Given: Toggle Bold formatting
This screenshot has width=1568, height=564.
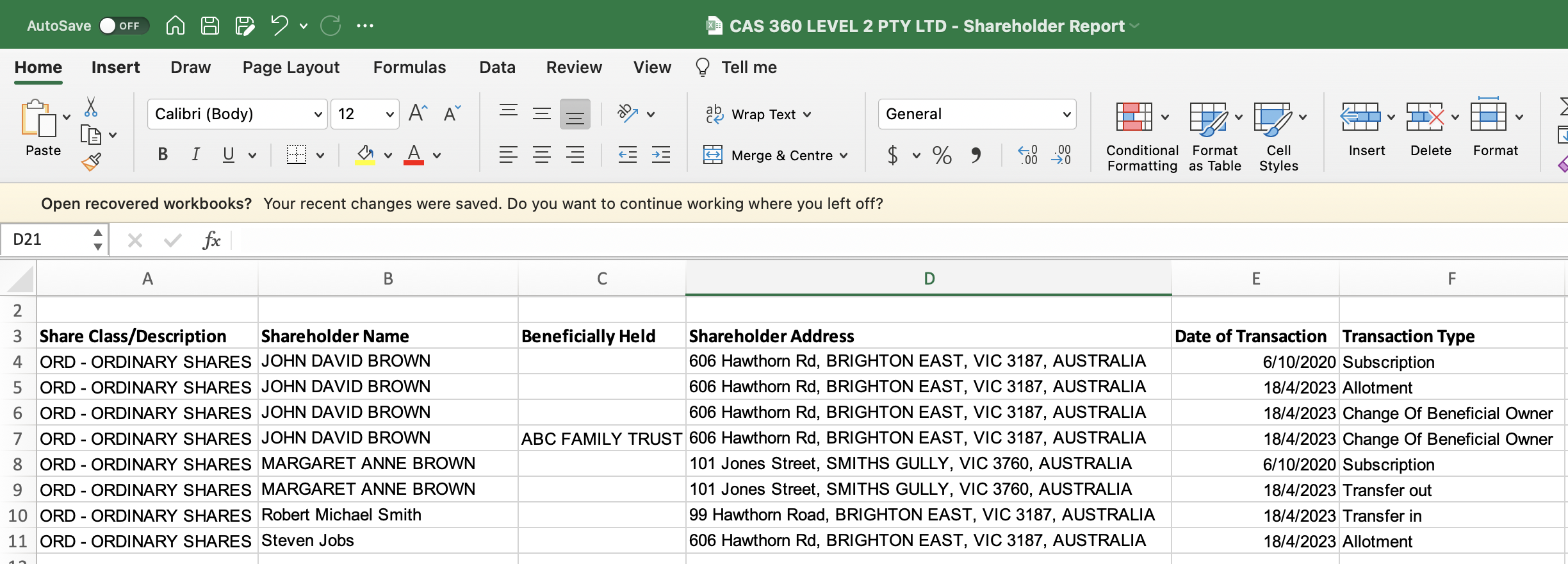Looking at the screenshot, I should point(163,154).
